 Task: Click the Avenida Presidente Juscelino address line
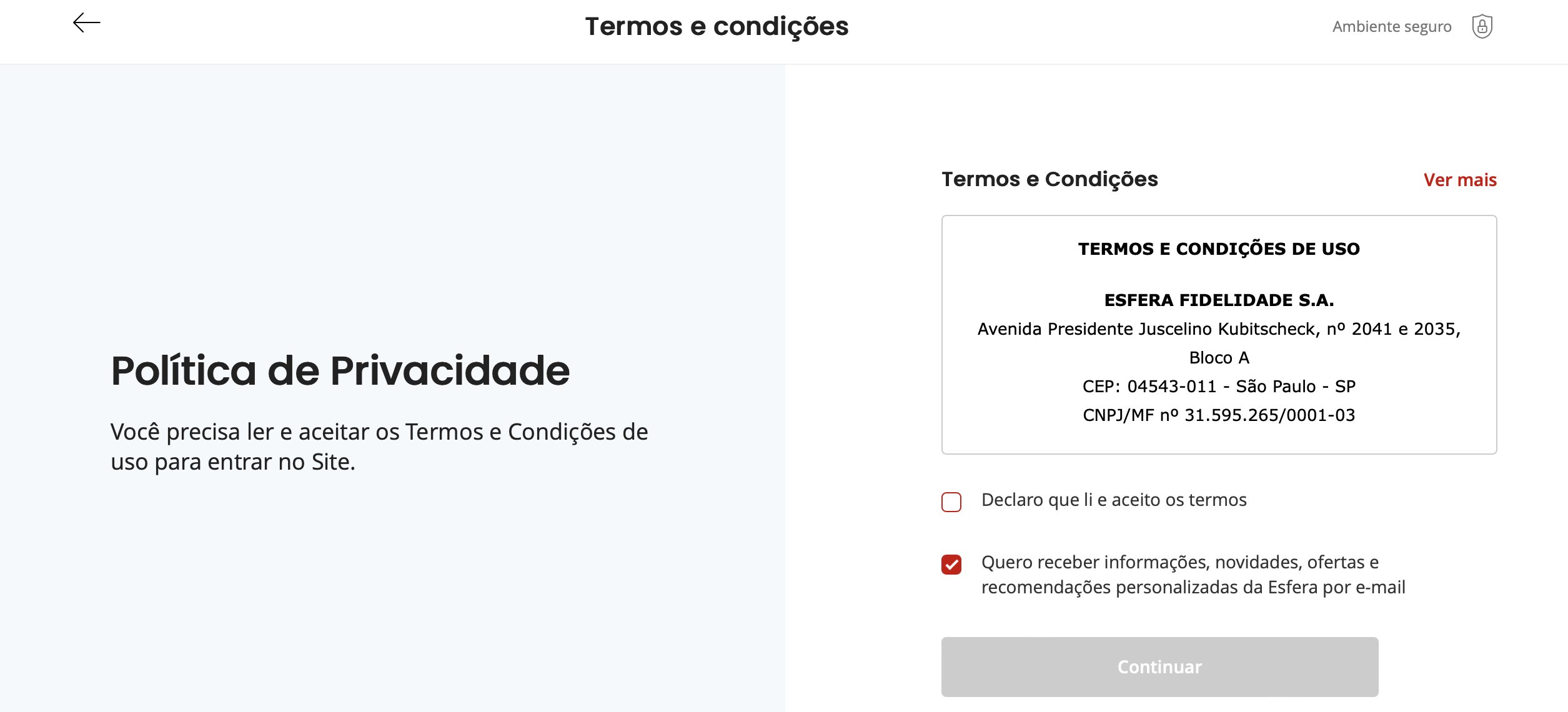coord(1219,329)
